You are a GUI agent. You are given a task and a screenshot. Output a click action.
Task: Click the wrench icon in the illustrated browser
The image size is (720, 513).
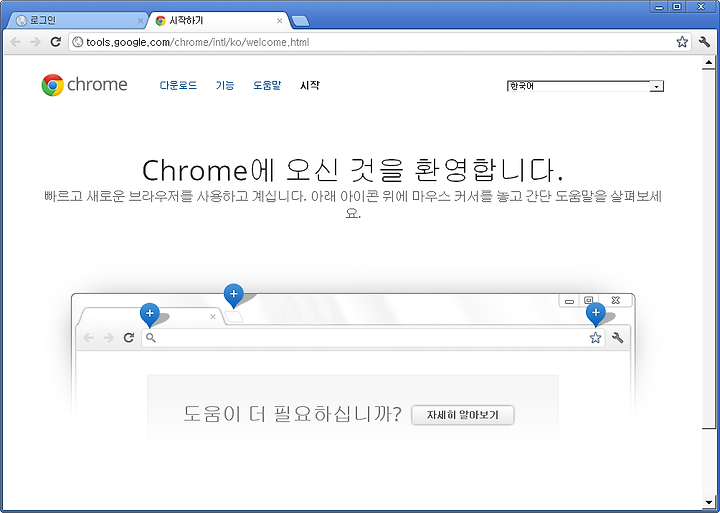(x=618, y=338)
